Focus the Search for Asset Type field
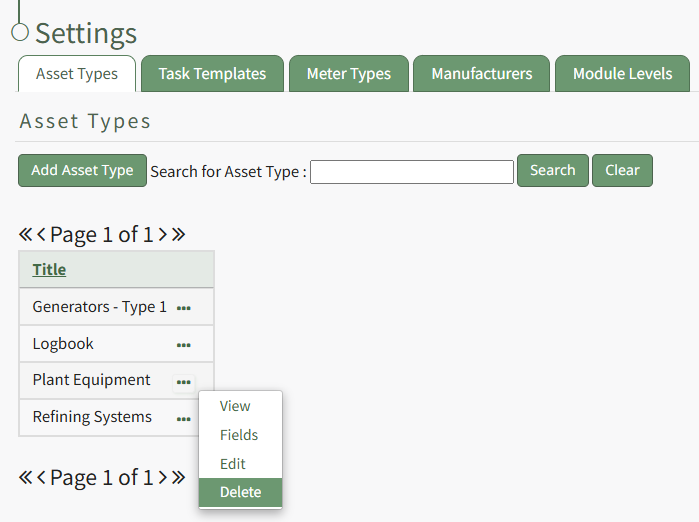The width and height of the screenshot is (699, 522). pos(411,172)
